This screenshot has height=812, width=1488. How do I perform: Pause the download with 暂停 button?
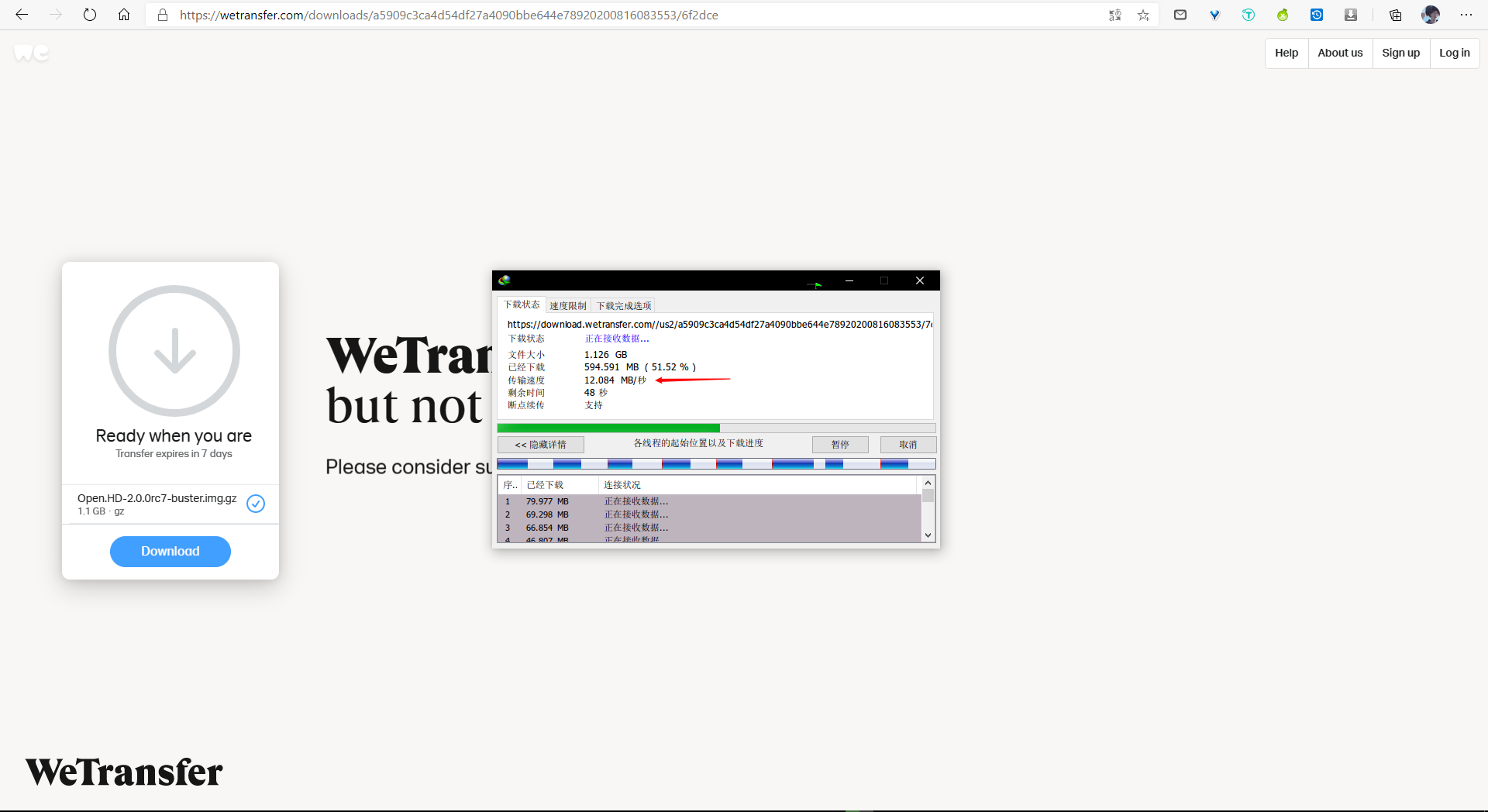pos(840,445)
